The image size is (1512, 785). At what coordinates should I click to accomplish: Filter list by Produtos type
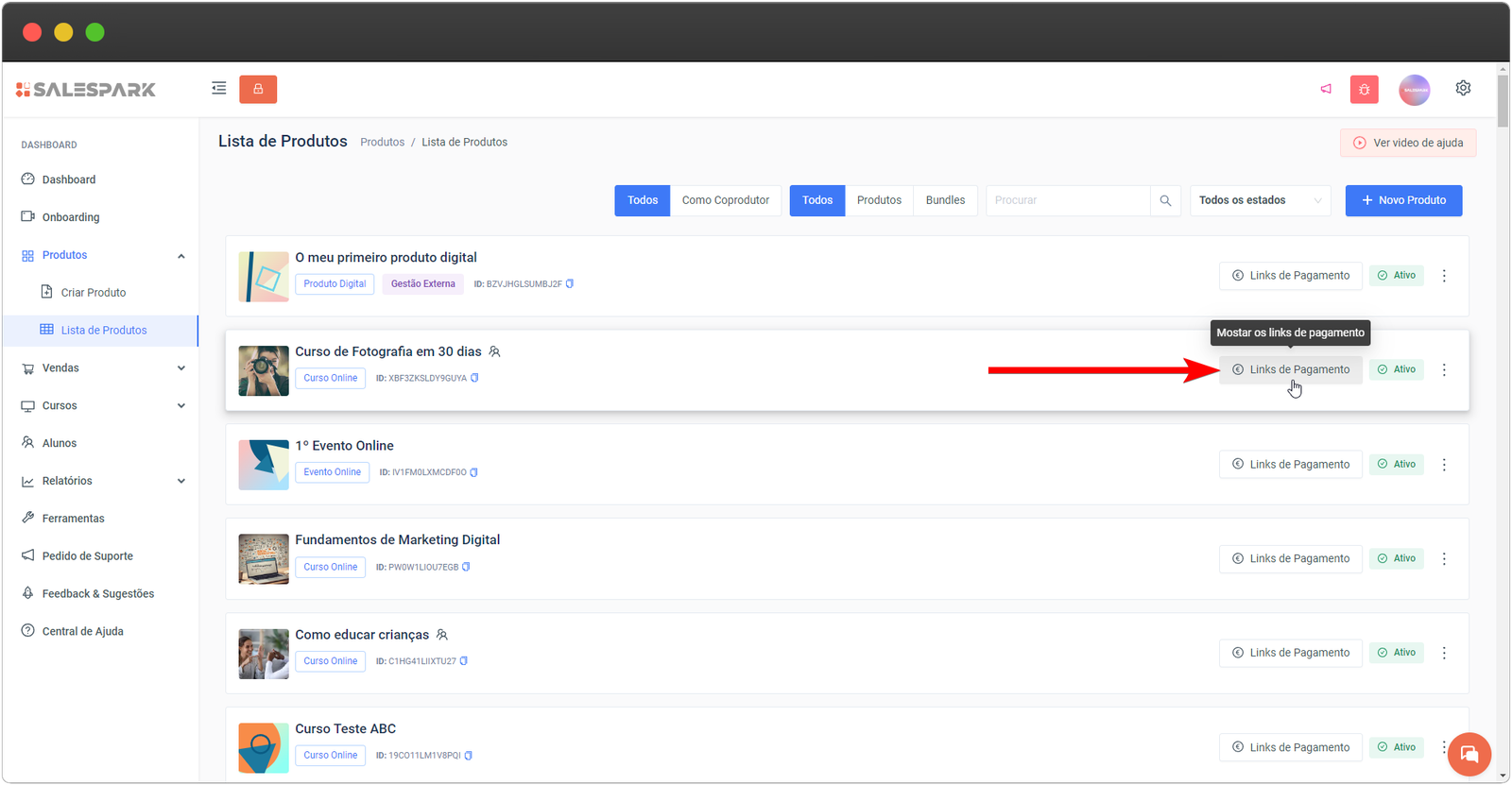pos(879,200)
